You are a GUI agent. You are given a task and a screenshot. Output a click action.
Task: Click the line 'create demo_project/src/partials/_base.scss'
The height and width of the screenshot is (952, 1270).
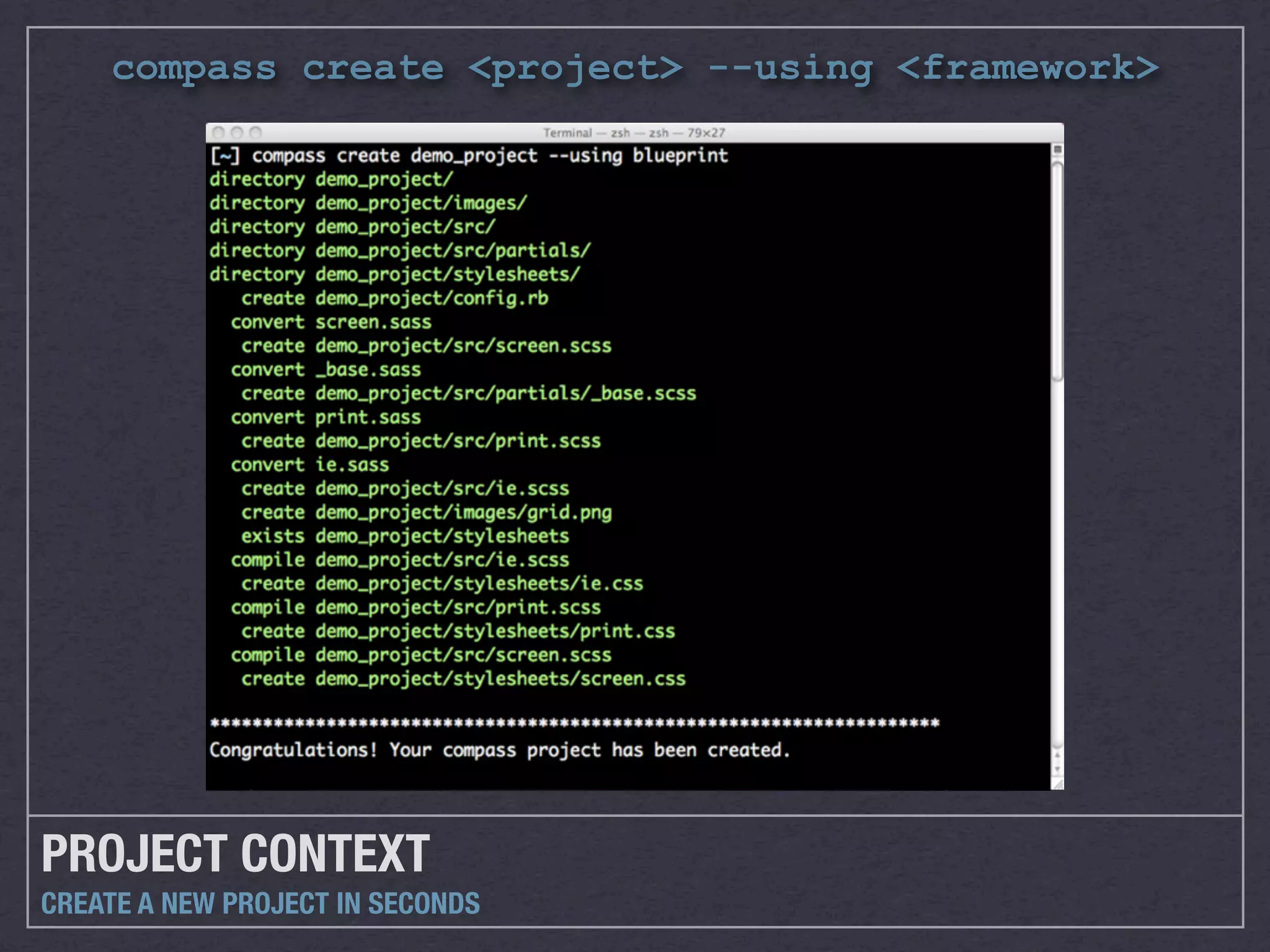(469, 394)
